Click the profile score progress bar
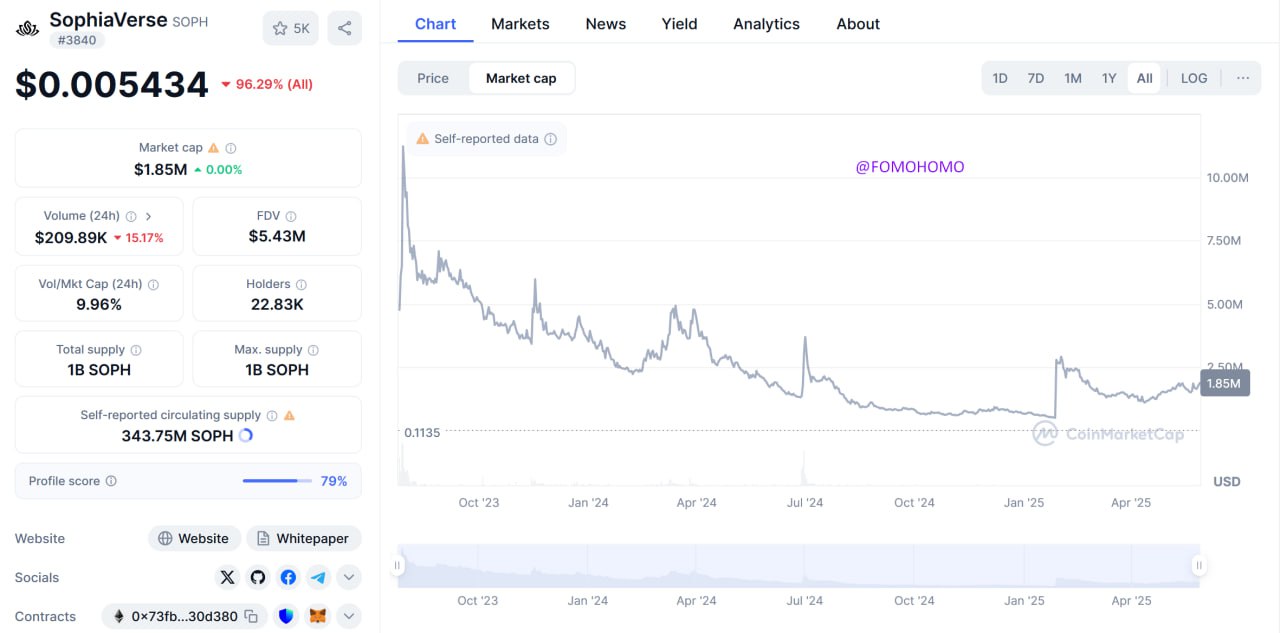Screen dimensions: 1280x633 [x=277, y=481]
